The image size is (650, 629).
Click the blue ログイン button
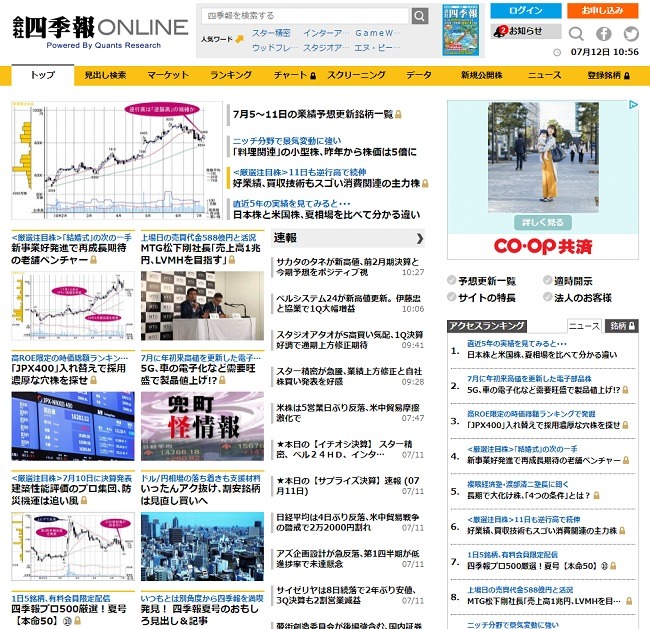526,11
